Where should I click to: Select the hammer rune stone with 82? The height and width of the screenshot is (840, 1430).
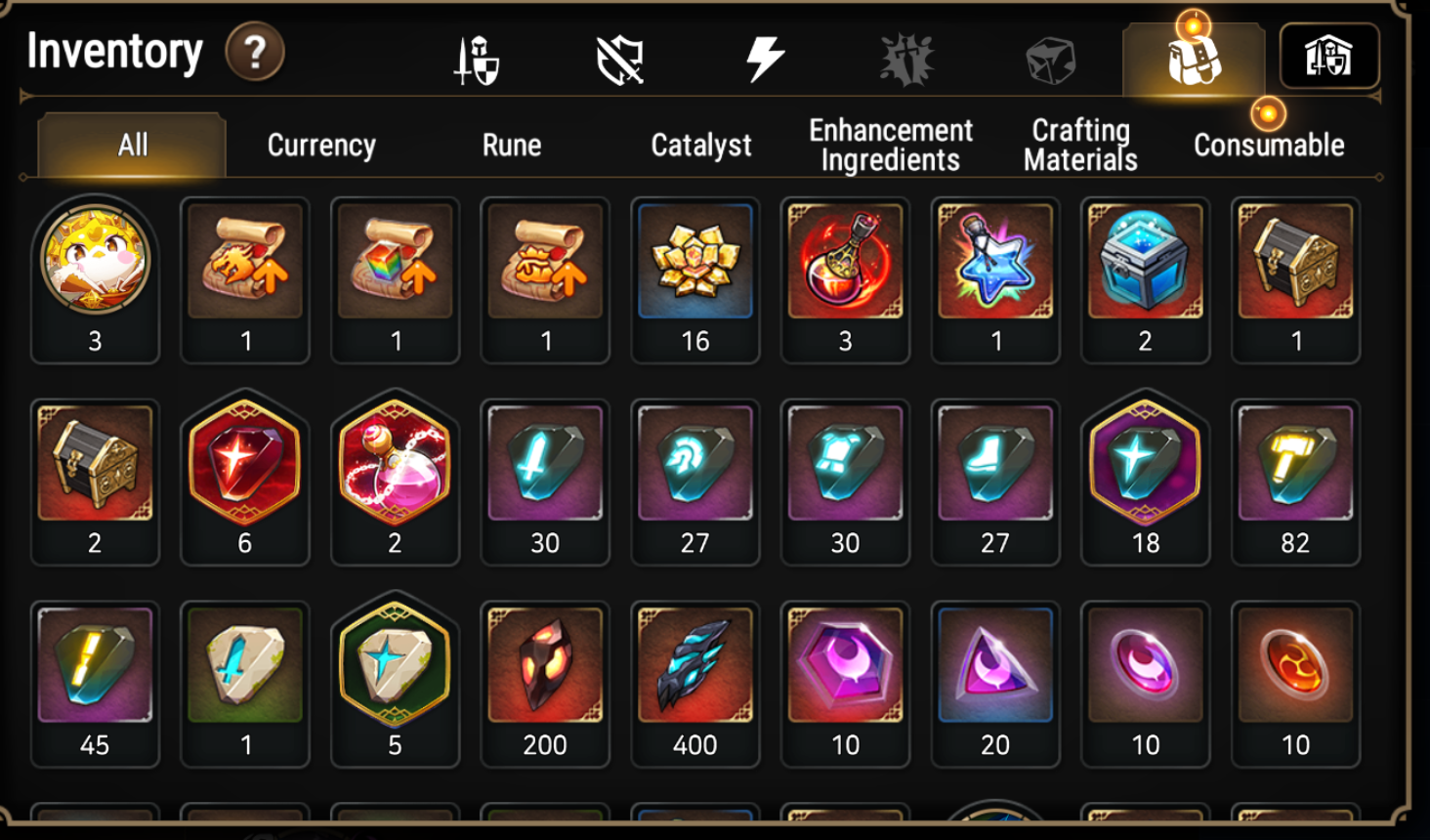pyautogui.click(x=1295, y=482)
